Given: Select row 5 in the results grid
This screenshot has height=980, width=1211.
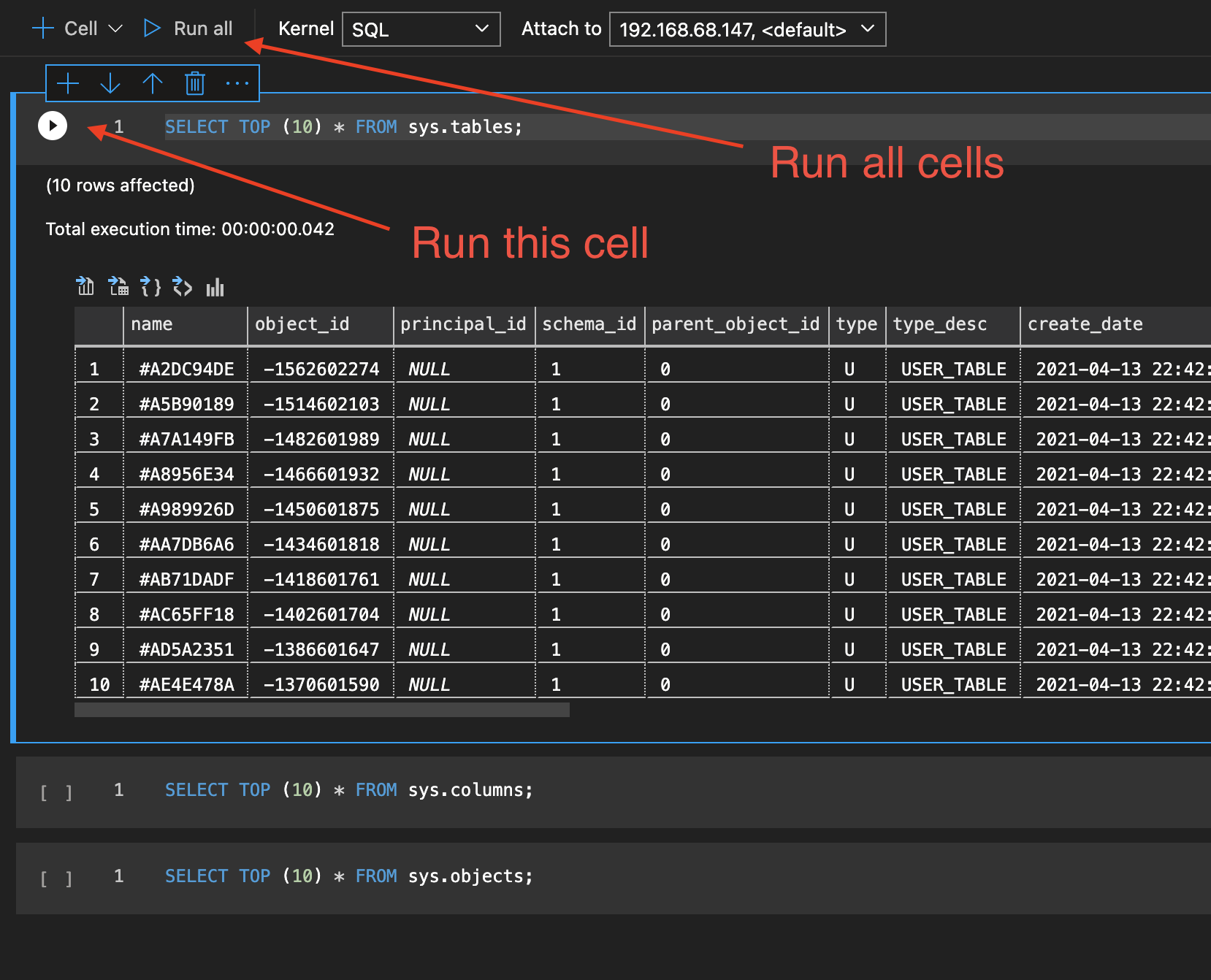Looking at the screenshot, I should (98, 508).
